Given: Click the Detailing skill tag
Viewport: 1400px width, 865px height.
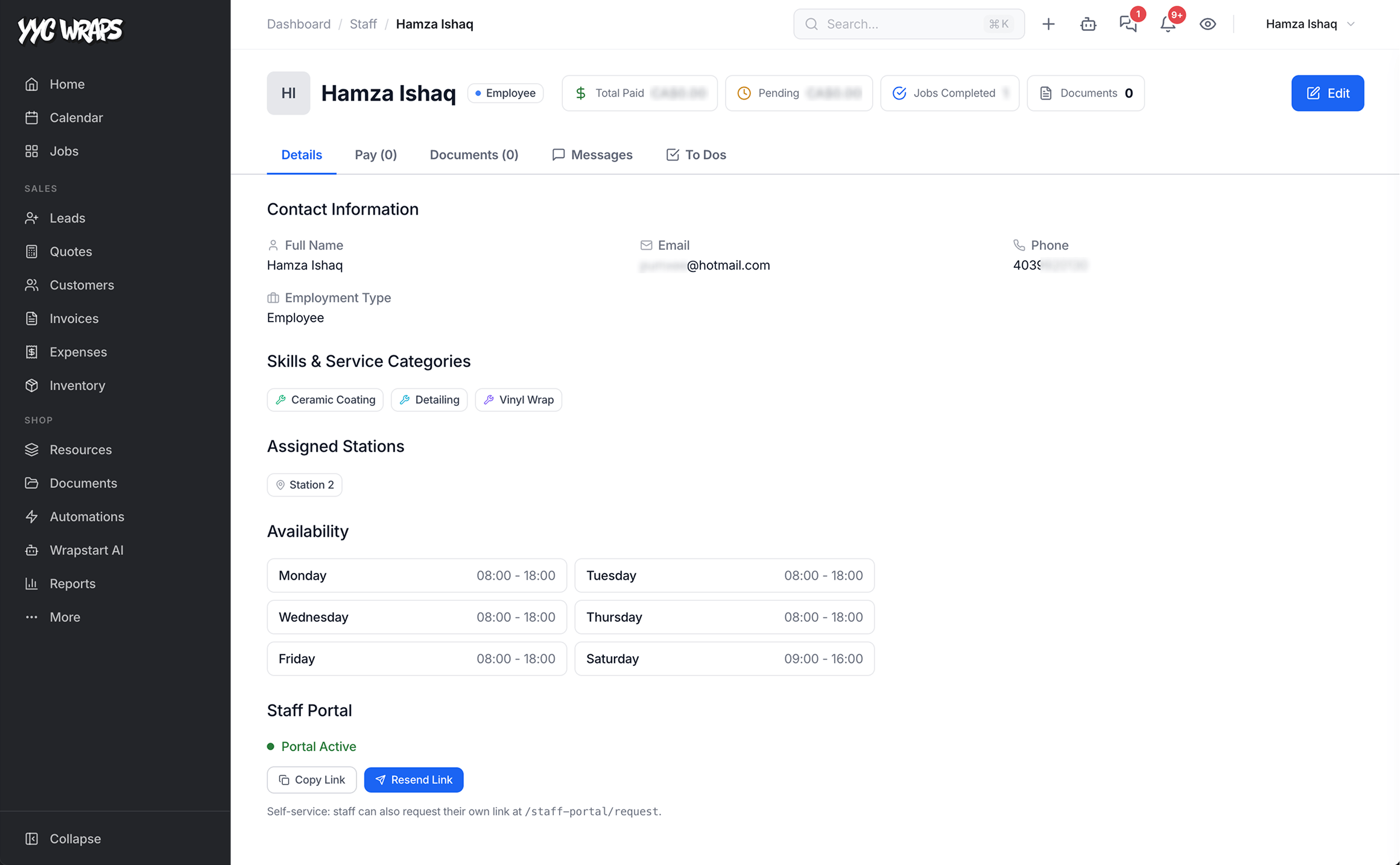Looking at the screenshot, I should click(429, 400).
